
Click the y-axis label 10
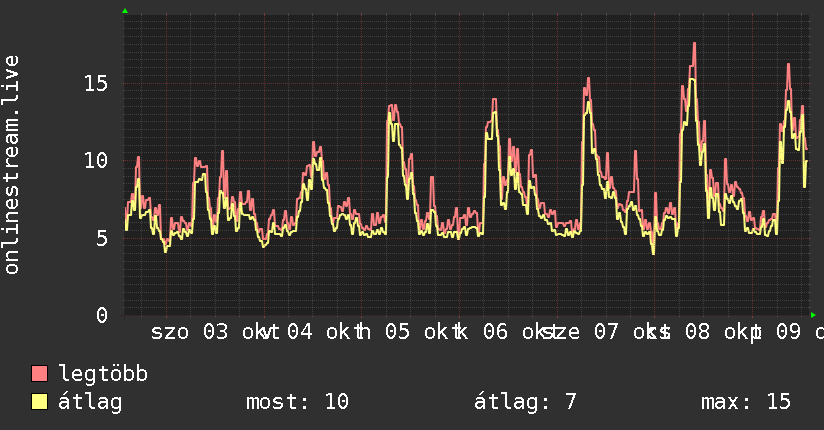pos(96,160)
